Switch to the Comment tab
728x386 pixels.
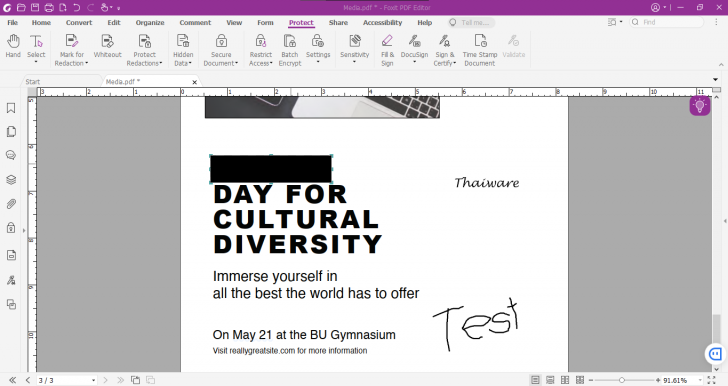(195, 22)
